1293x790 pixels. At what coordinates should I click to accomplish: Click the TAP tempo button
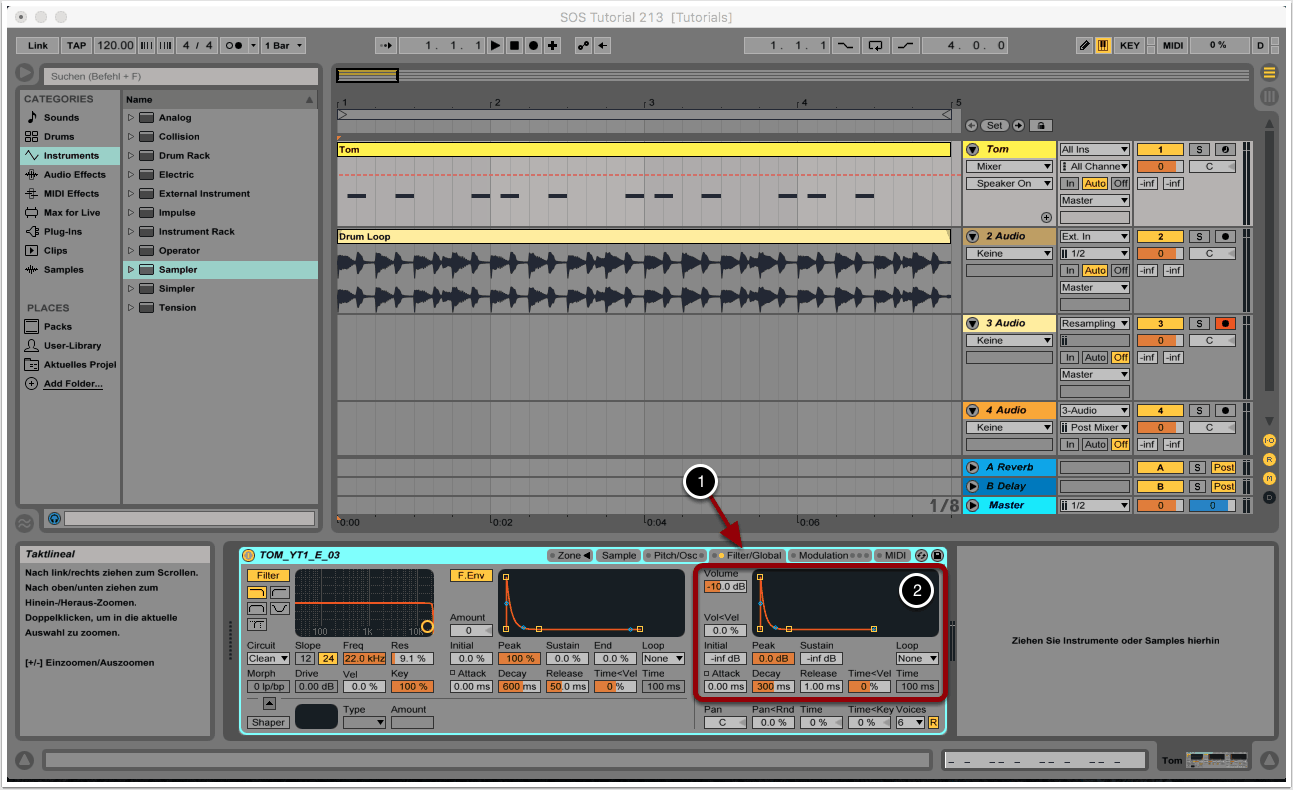pos(77,45)
